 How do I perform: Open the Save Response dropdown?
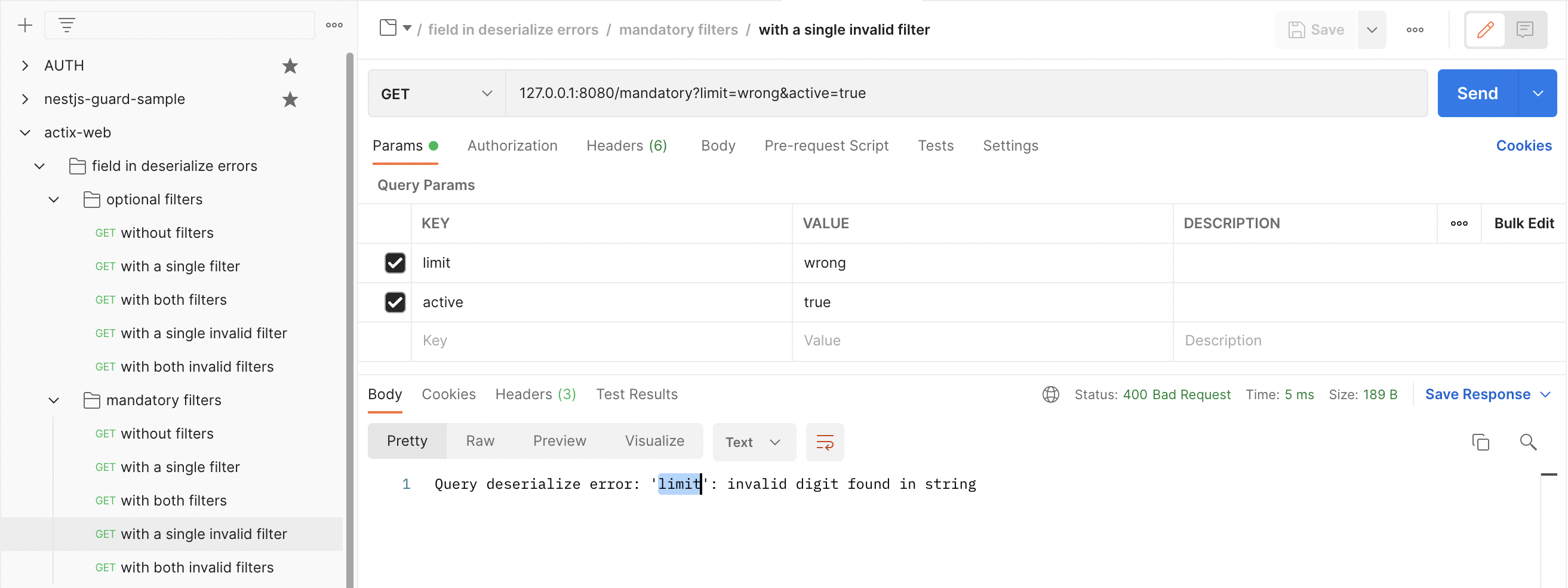tap(1487, 395)
